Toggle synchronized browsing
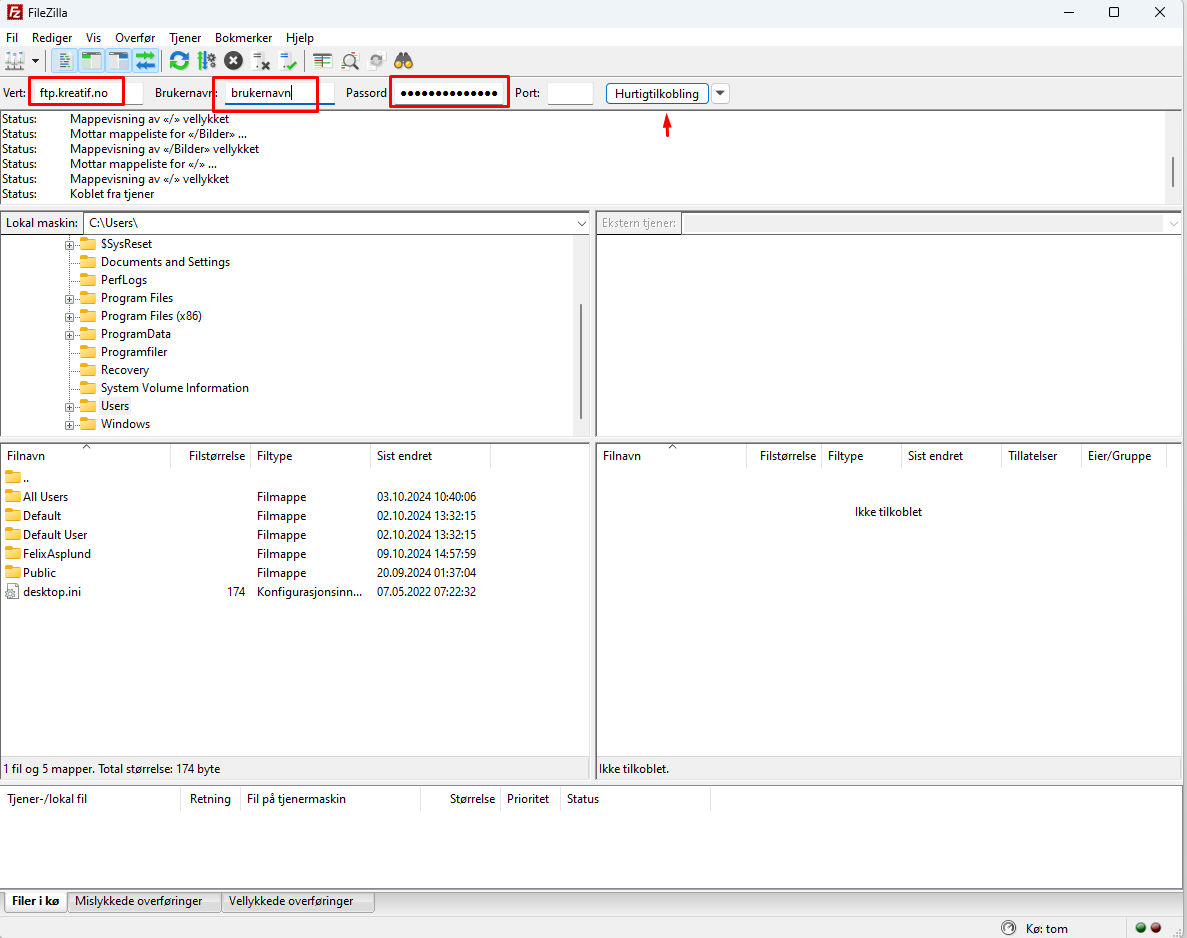The height and width of the screenshot is (938, 1187). pos(376,61)
